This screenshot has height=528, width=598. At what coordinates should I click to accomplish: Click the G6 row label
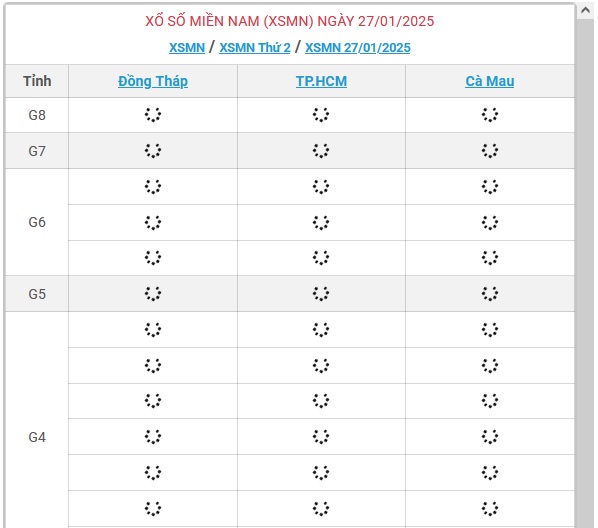[x=37, y=222]
